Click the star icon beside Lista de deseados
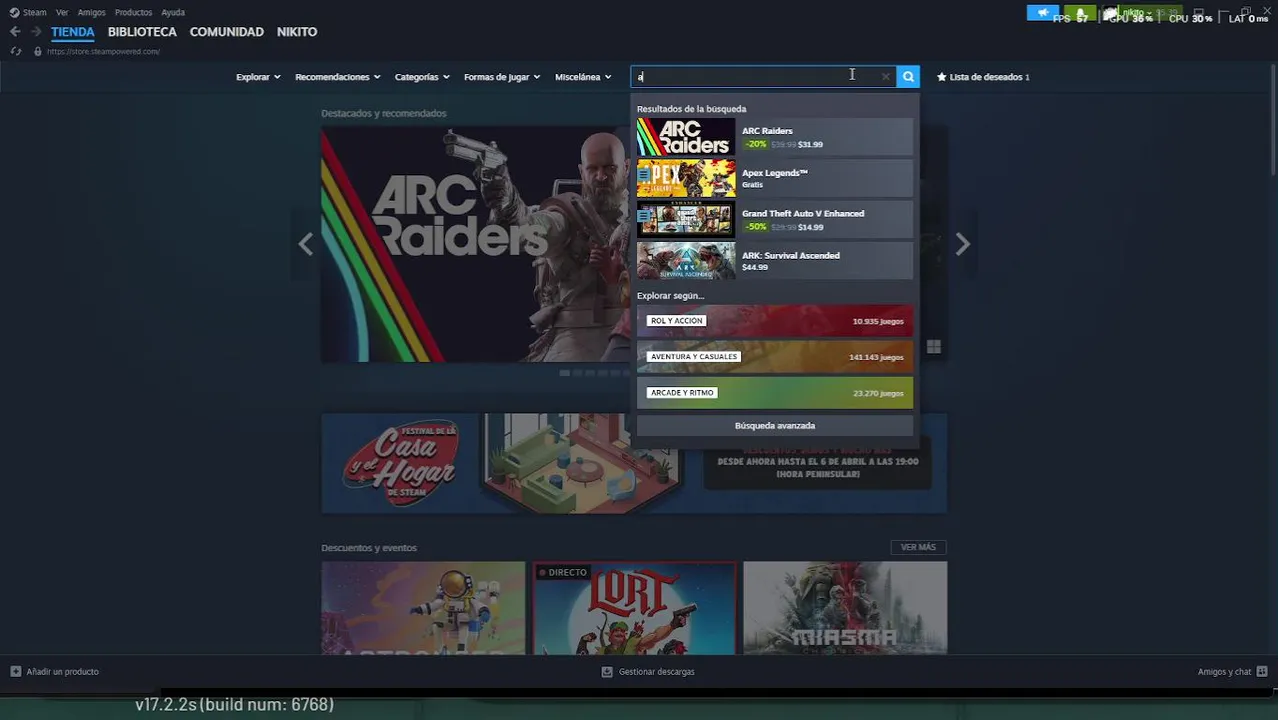 (x=941, y=77)
